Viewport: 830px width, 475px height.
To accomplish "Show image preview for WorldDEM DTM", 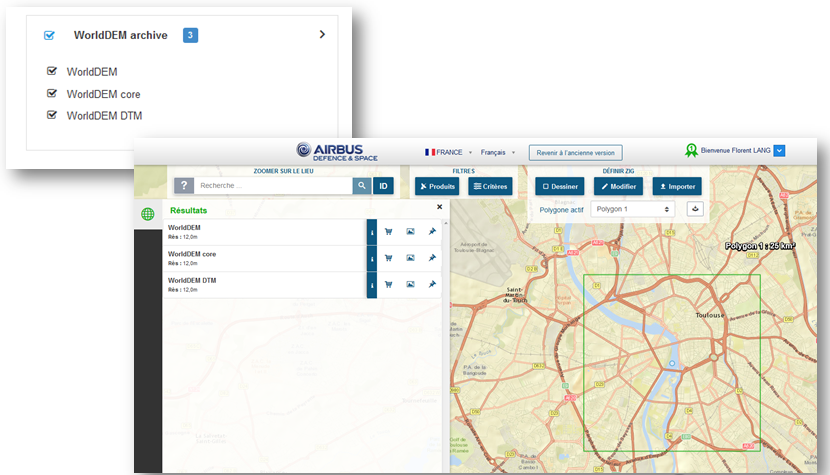I will point(410,284).
